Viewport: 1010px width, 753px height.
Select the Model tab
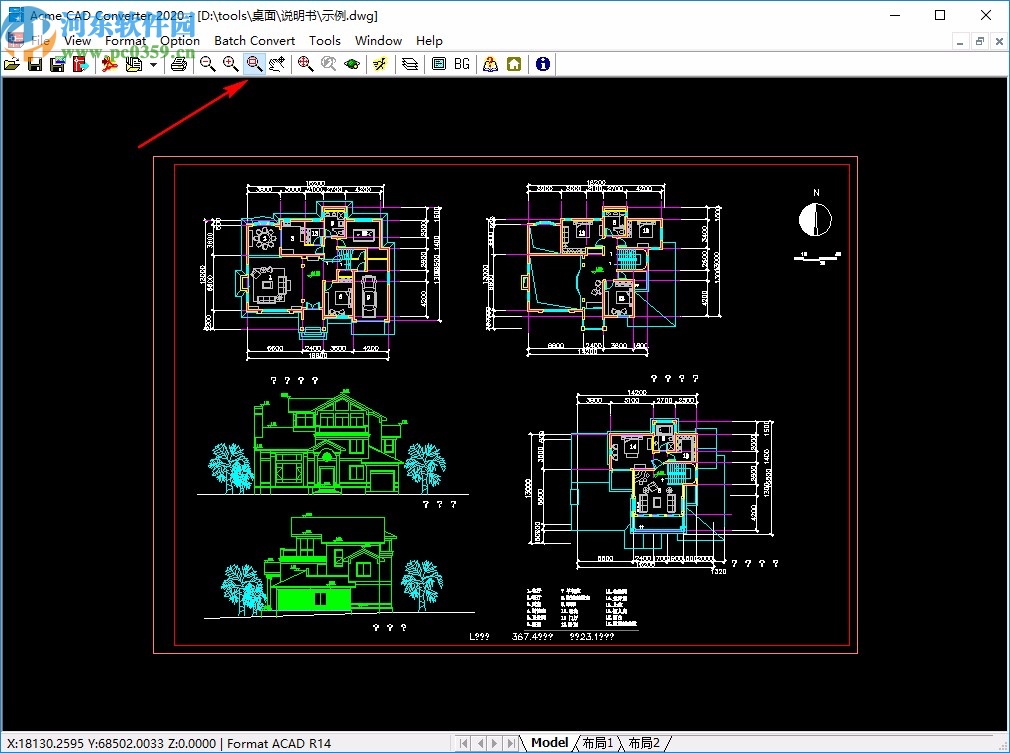[549, 743]
